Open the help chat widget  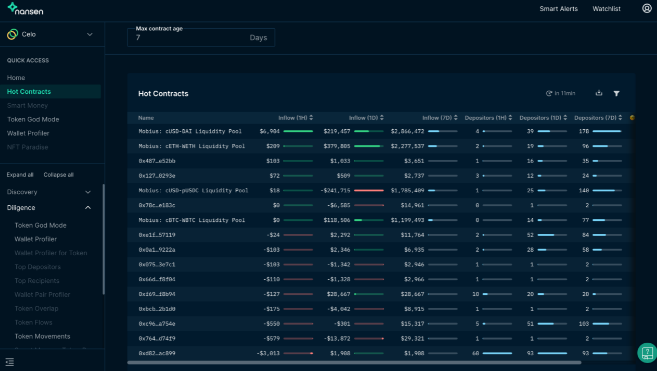pos(647,353)
